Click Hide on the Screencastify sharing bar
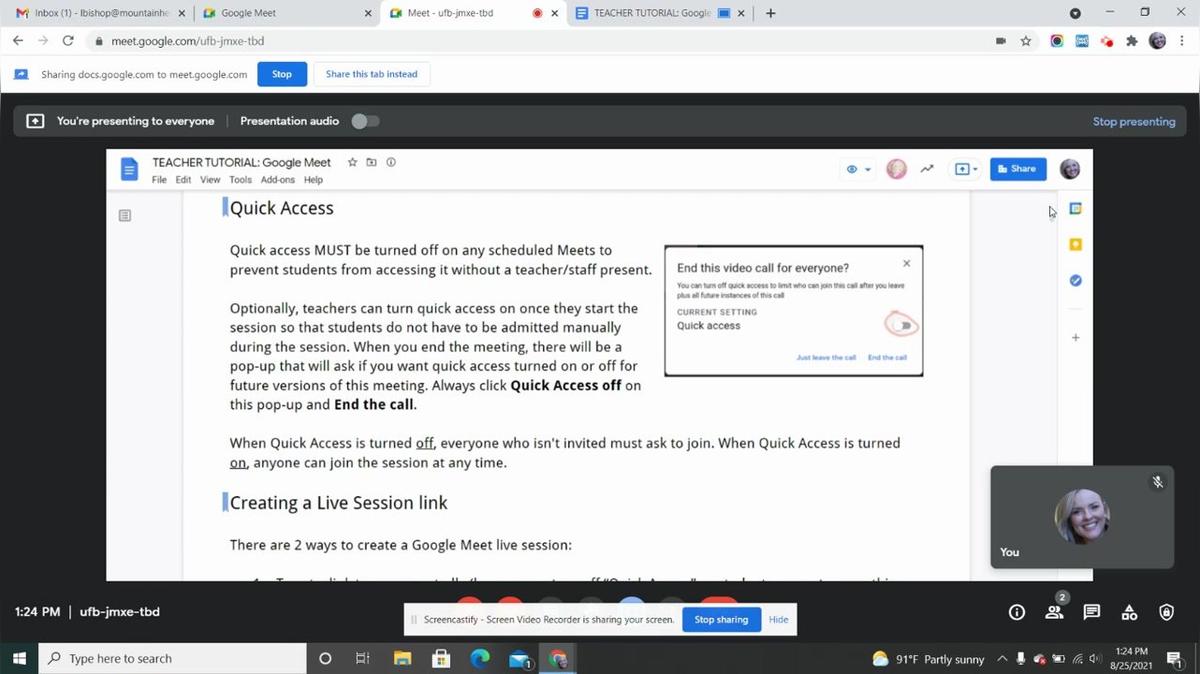 point(778,619)
